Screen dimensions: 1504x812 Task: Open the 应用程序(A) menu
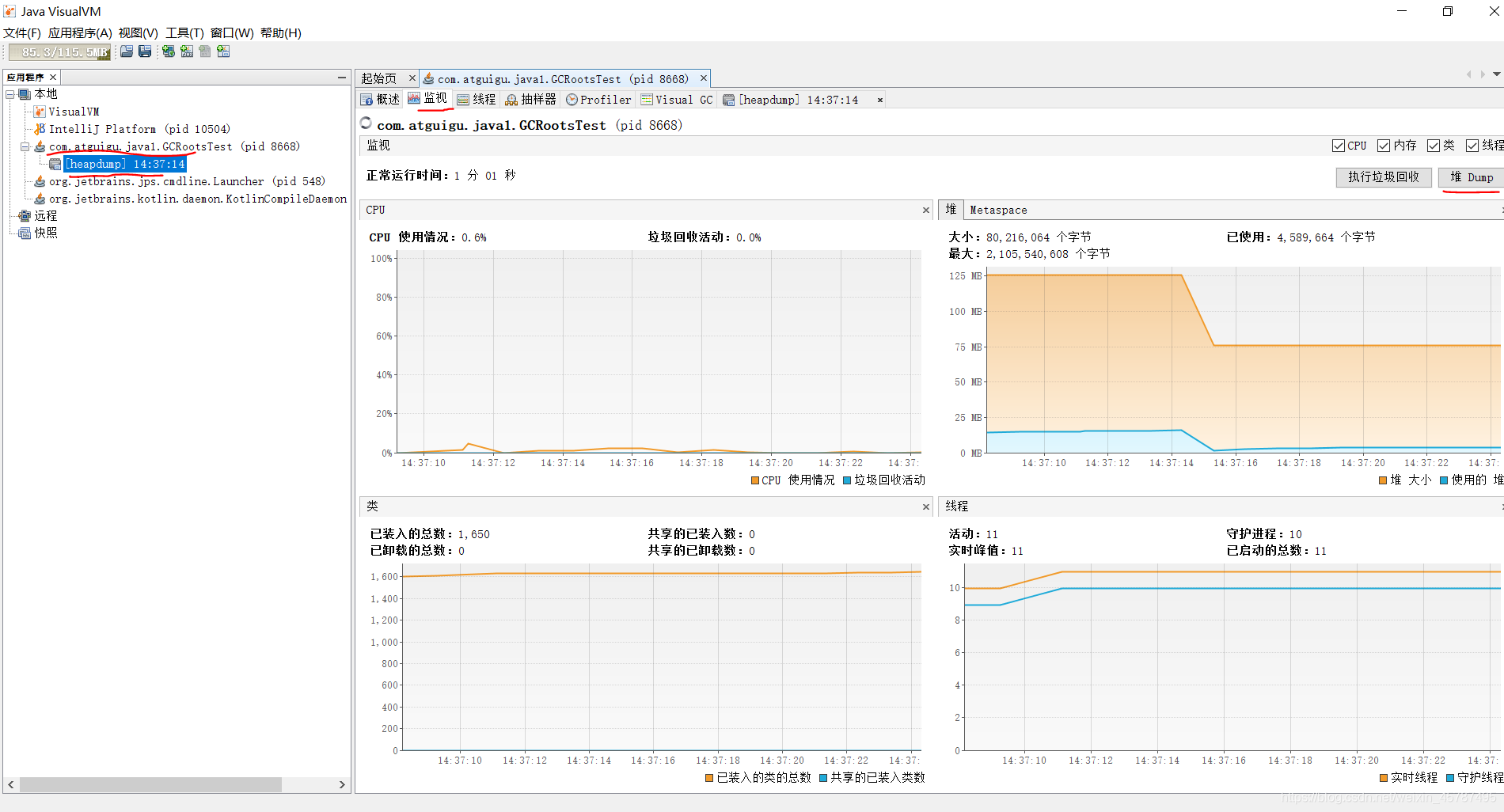[80, 32]
